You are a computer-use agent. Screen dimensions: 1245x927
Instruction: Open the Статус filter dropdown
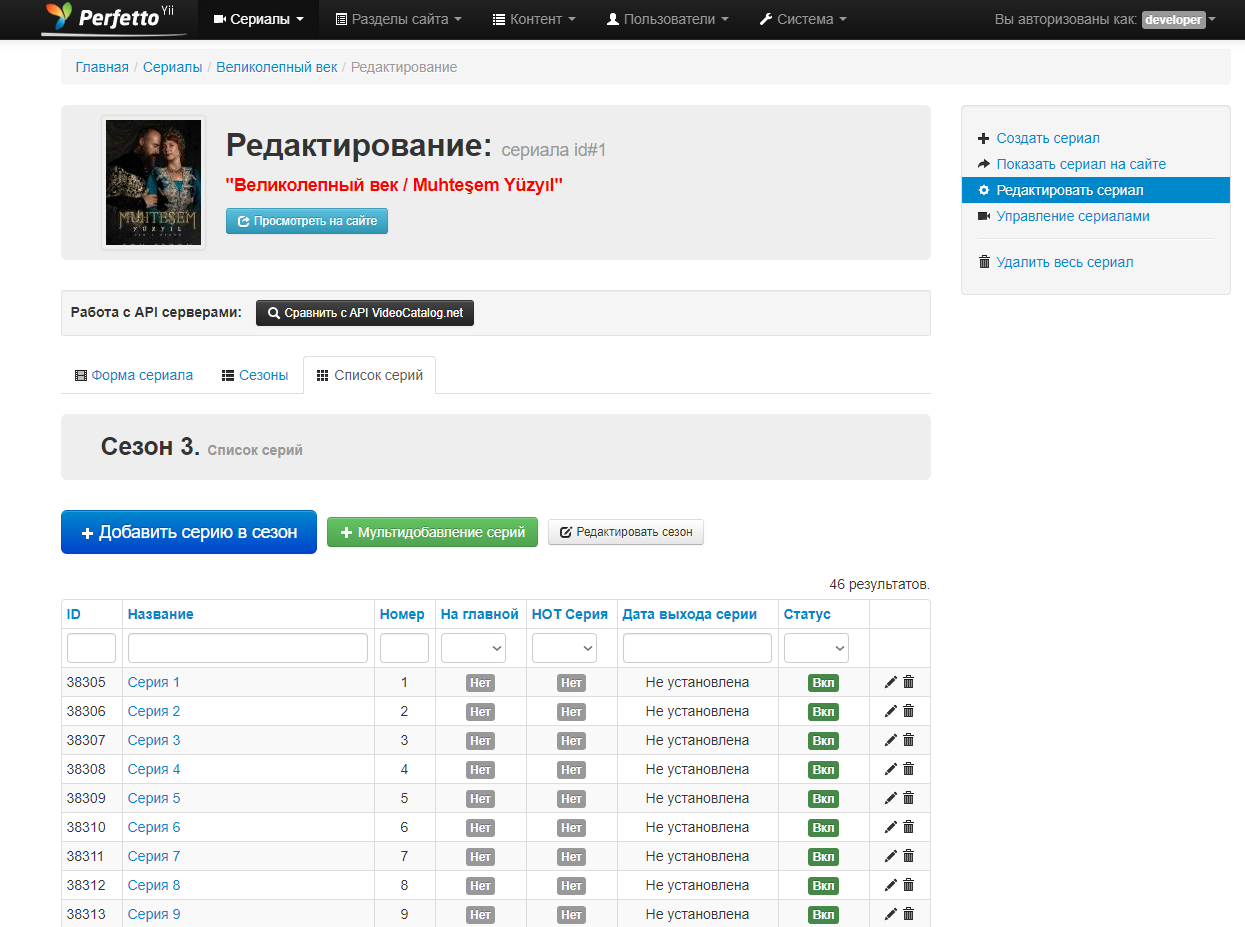(x=816, y=648)
